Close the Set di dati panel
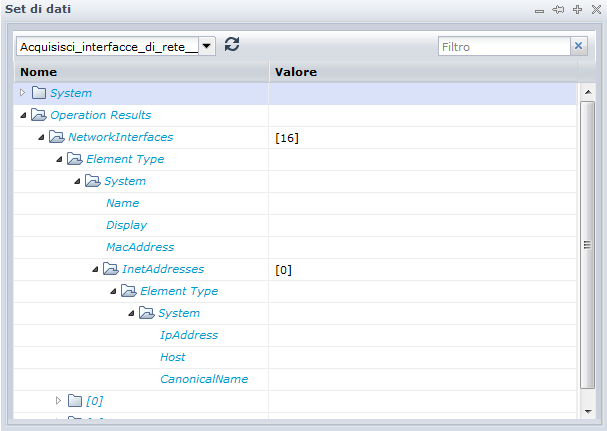This screenshot has width=607, height=431. pyautogui.click(x=596, y=10)
